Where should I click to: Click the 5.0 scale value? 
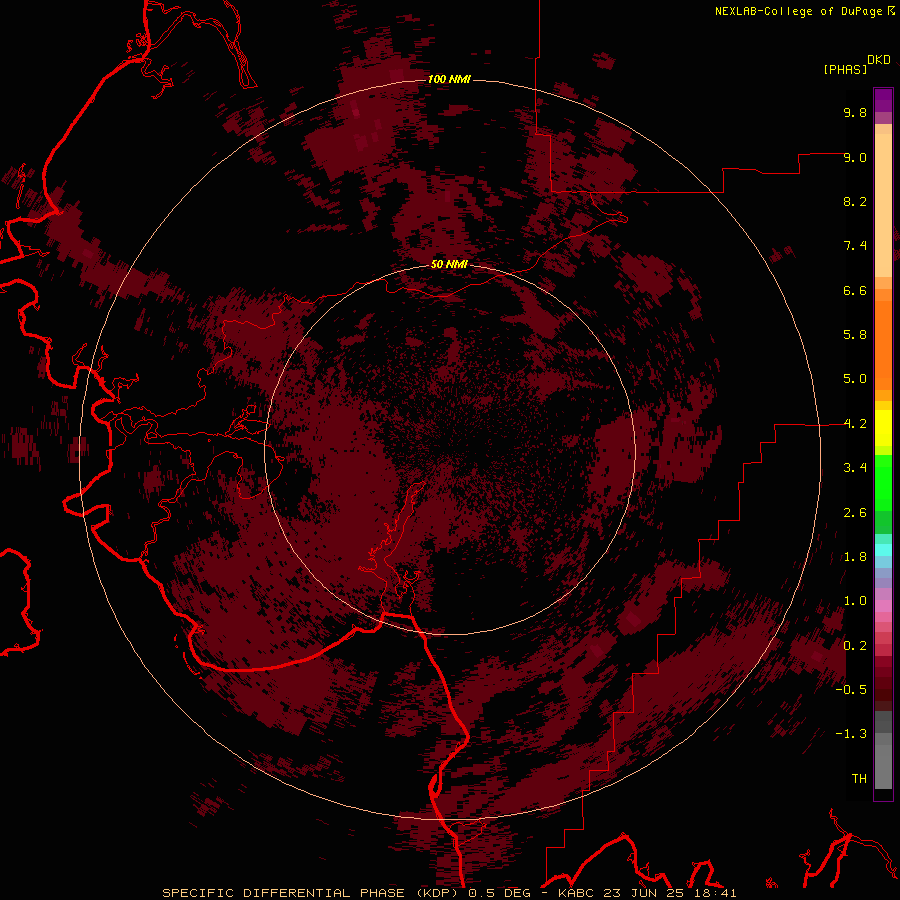click(855, 379)
